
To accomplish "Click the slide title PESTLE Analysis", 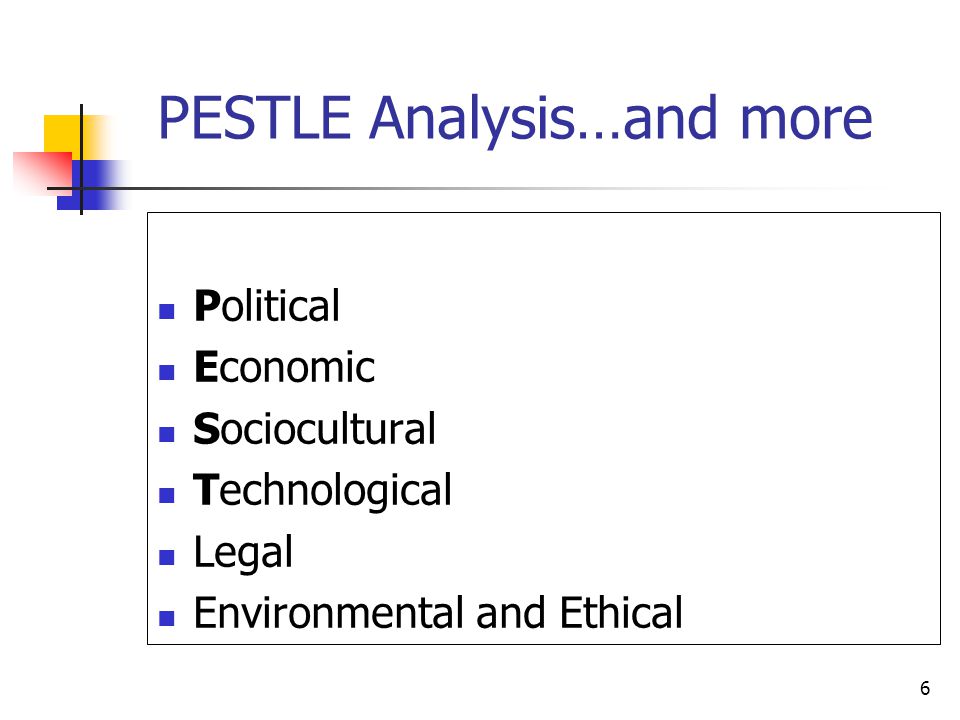I will [x=515, y=120].
